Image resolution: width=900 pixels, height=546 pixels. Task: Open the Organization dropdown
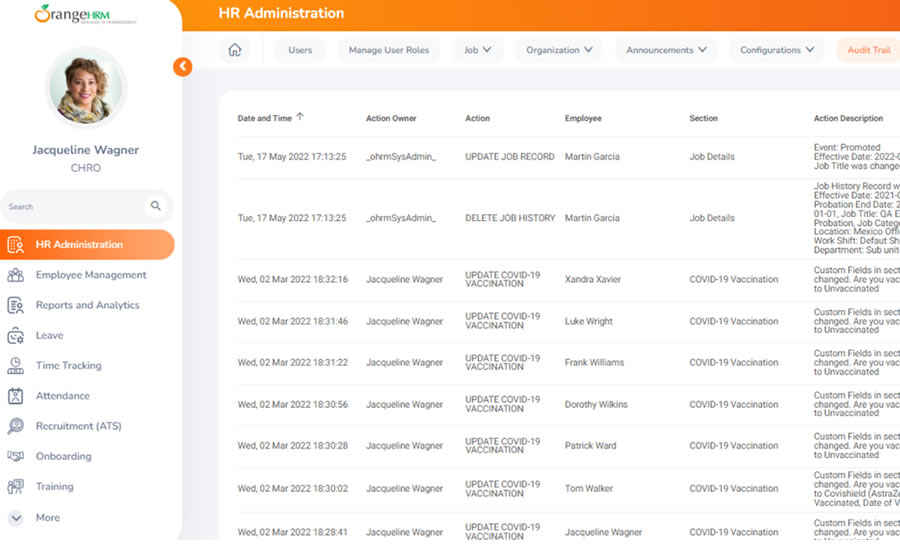[559, 50]
